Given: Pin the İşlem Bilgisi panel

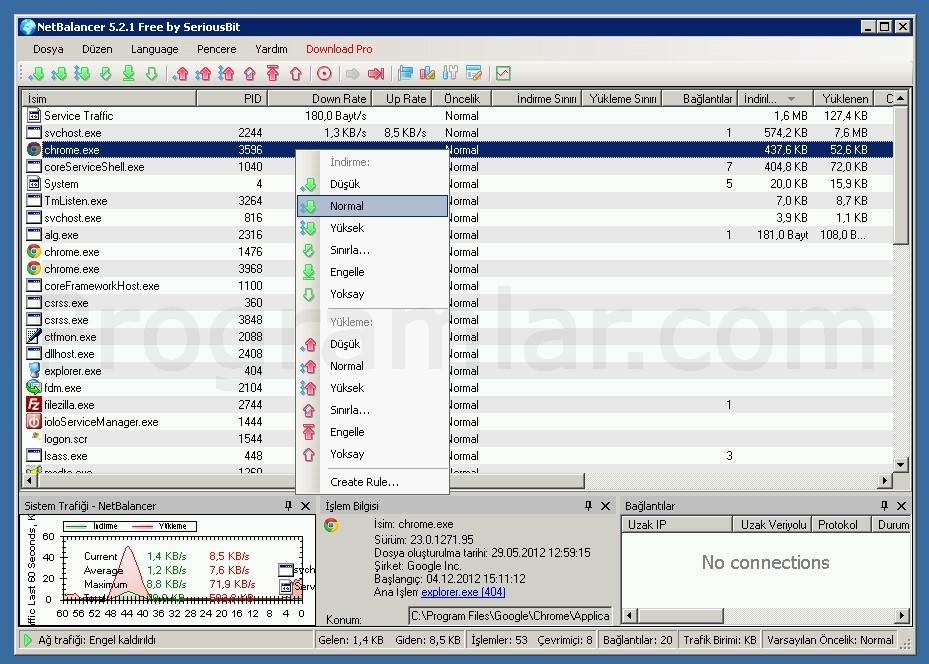Looking at the screenshot, I should [x=588, y=505].
